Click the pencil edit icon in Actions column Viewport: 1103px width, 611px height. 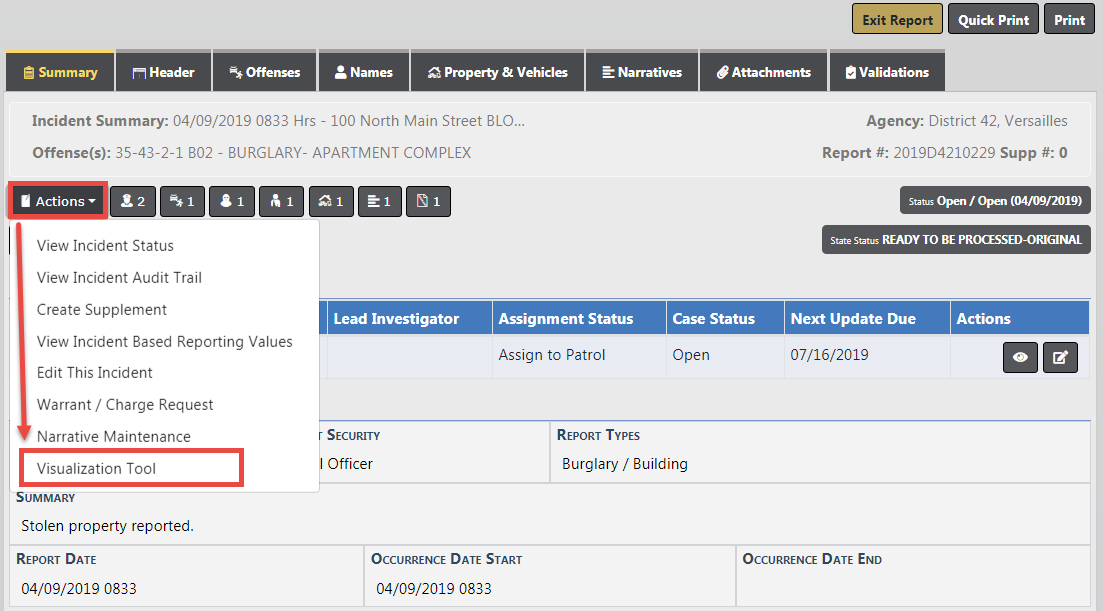[x=1059, y=358]
